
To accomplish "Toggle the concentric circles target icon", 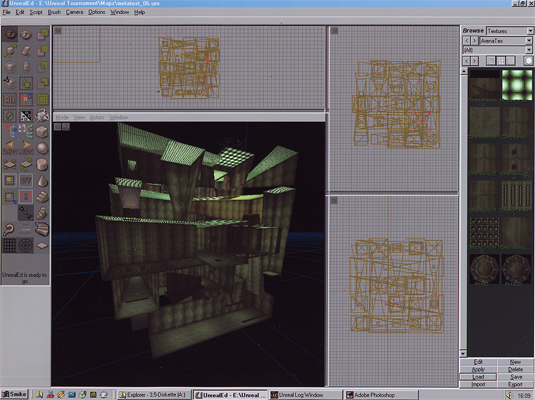I will (26, 245).
